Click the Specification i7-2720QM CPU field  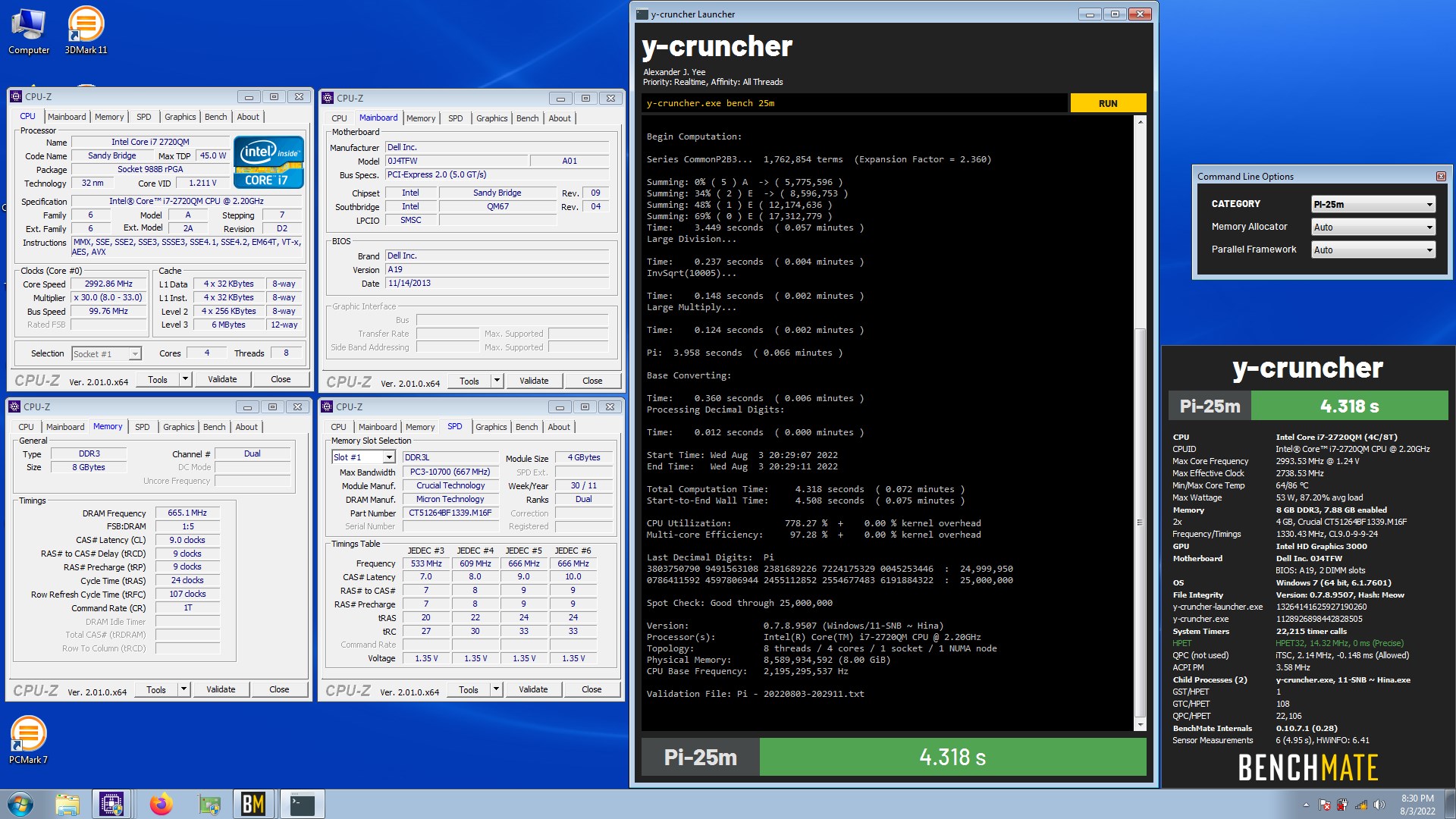(x=187, y=202)
